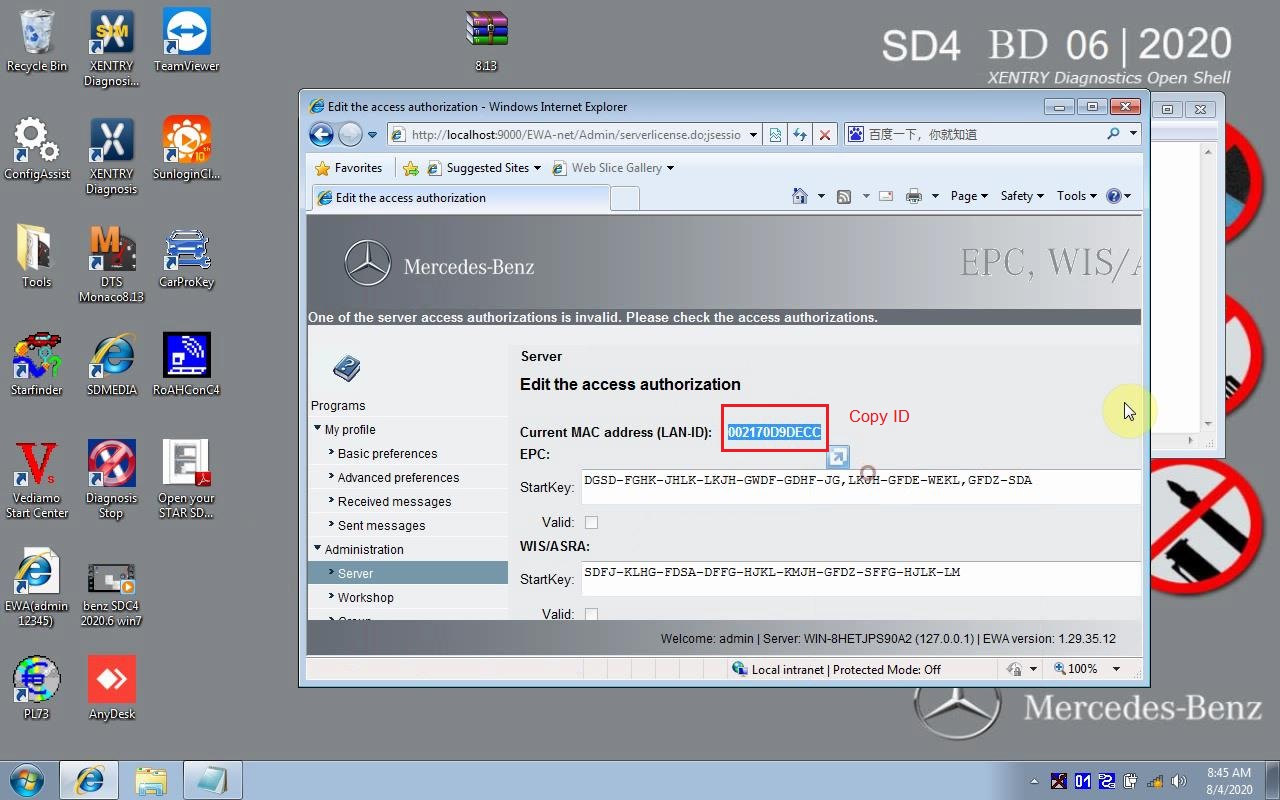This screenshot has width=1280, height=800.
Task: Open the Print options dropdown arrow
Action: tap(935, 196)
